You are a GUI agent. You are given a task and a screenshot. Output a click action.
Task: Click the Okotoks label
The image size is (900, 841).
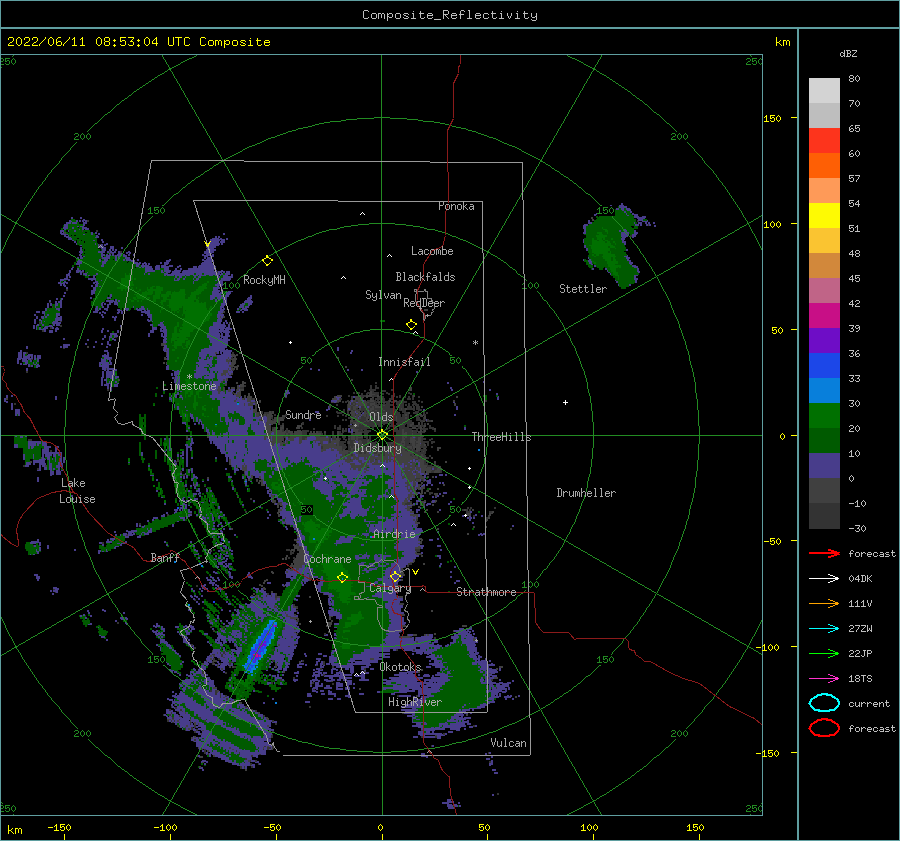[x=400, y=667]
